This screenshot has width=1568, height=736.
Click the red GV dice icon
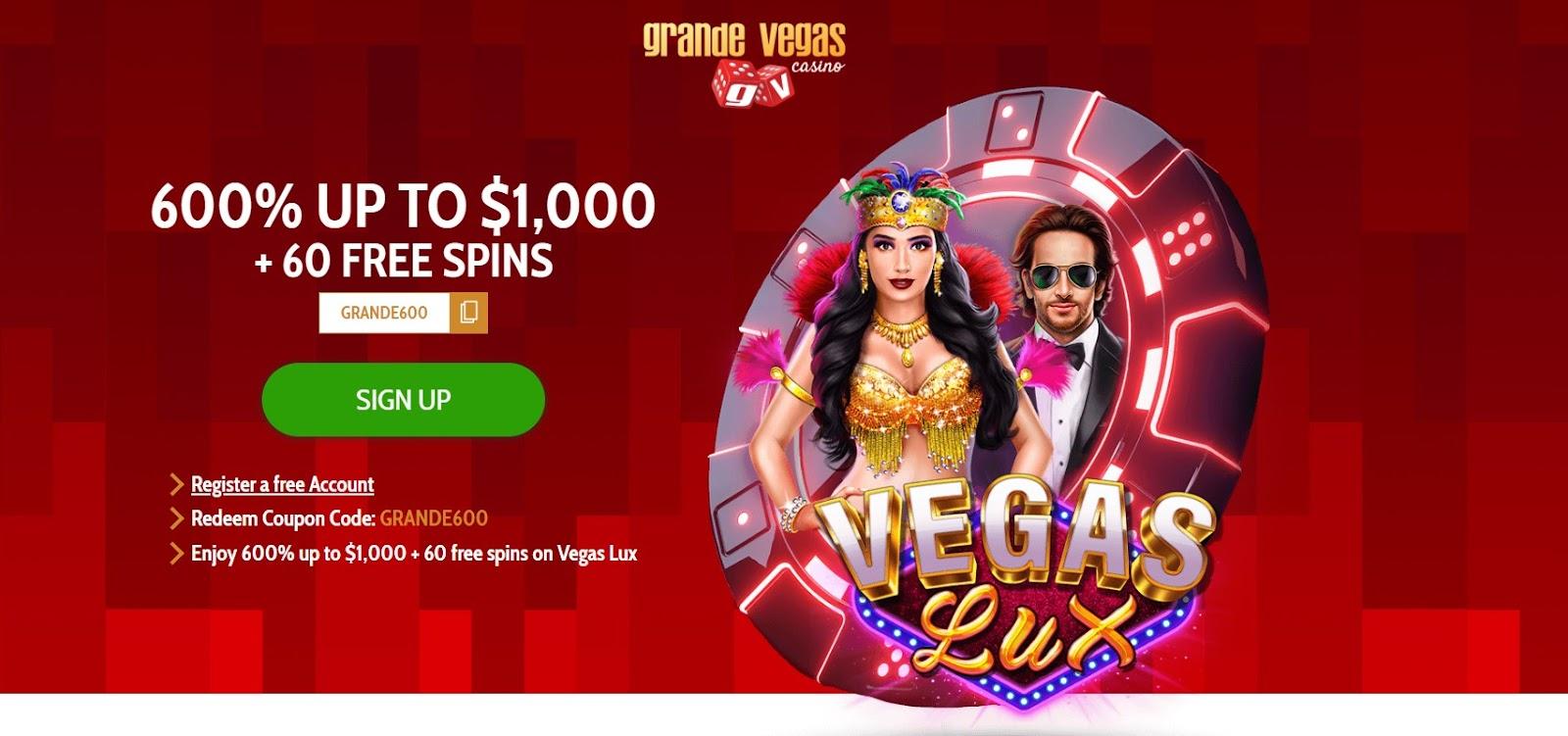pos(751,81)
